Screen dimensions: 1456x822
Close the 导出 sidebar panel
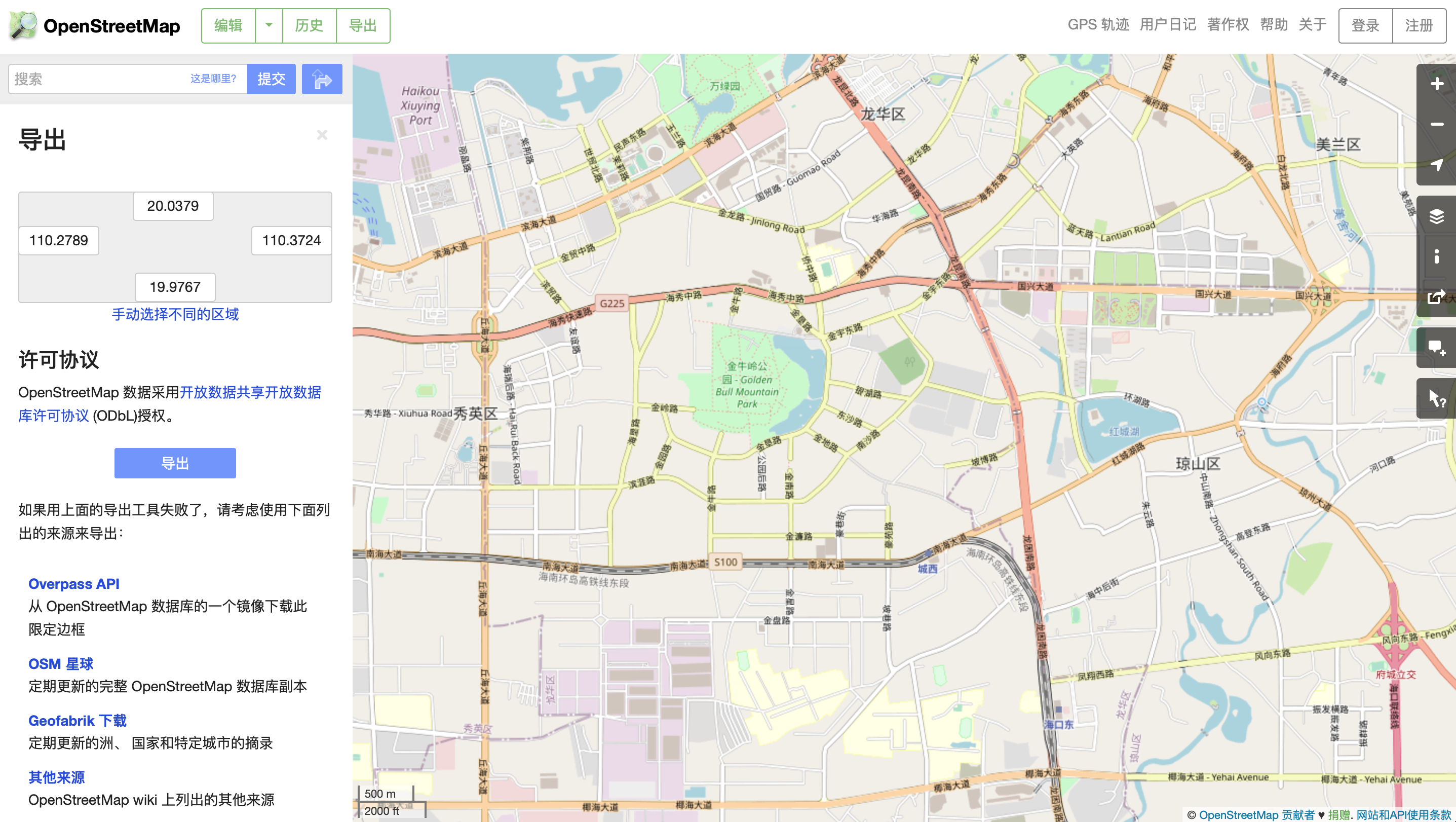[x=322, y=134]
